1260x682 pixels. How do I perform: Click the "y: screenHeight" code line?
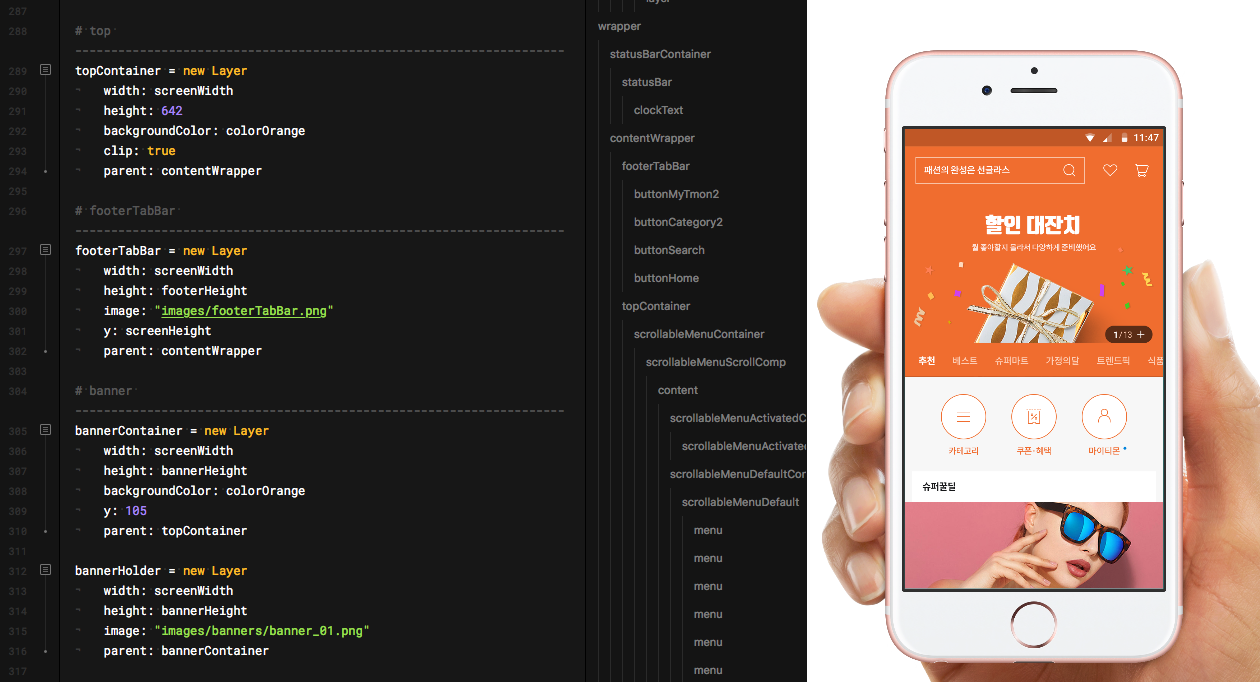pos(157,331)
